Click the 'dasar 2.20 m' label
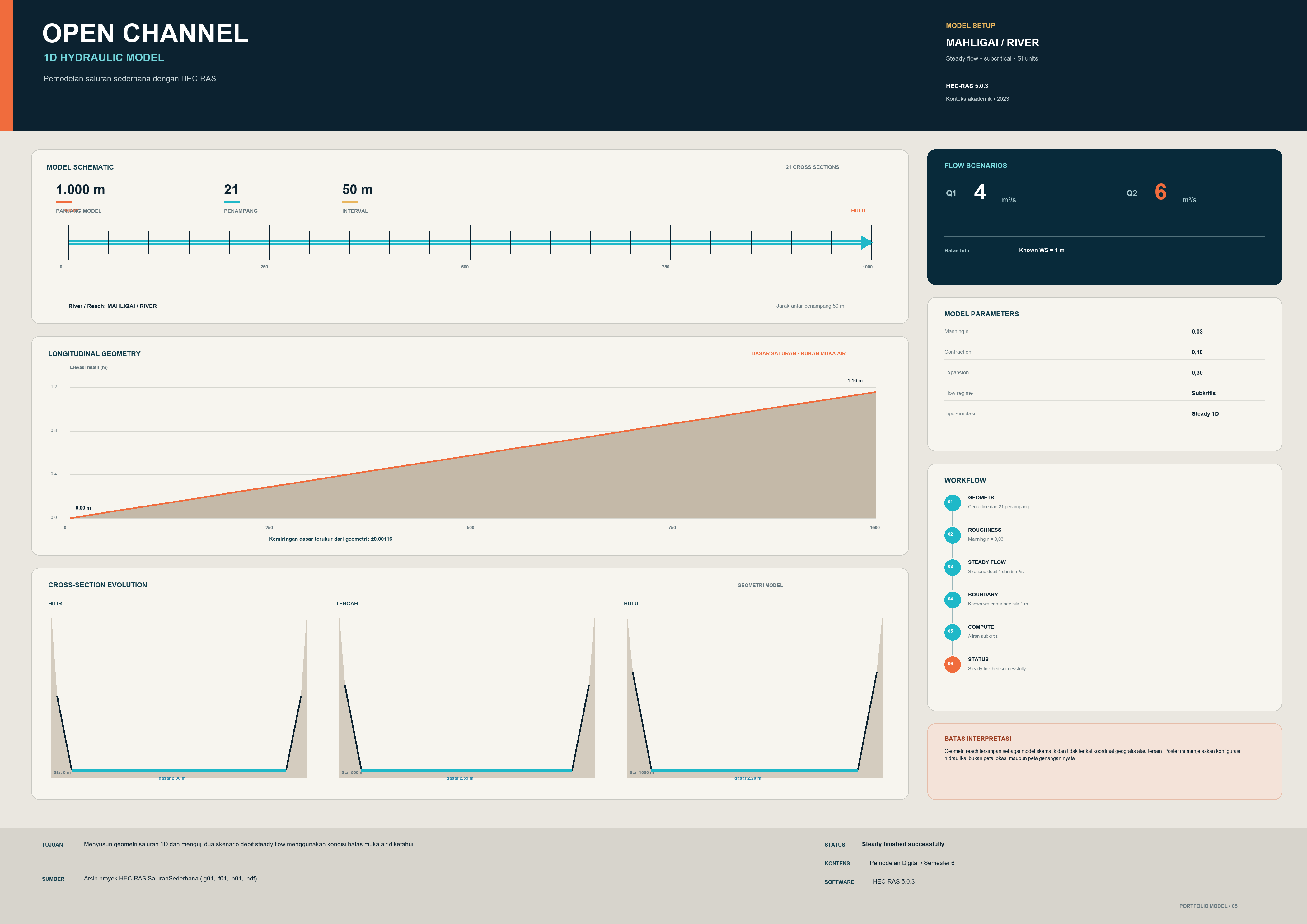Viewport: 1307px width, 924px height. point(747,778)
